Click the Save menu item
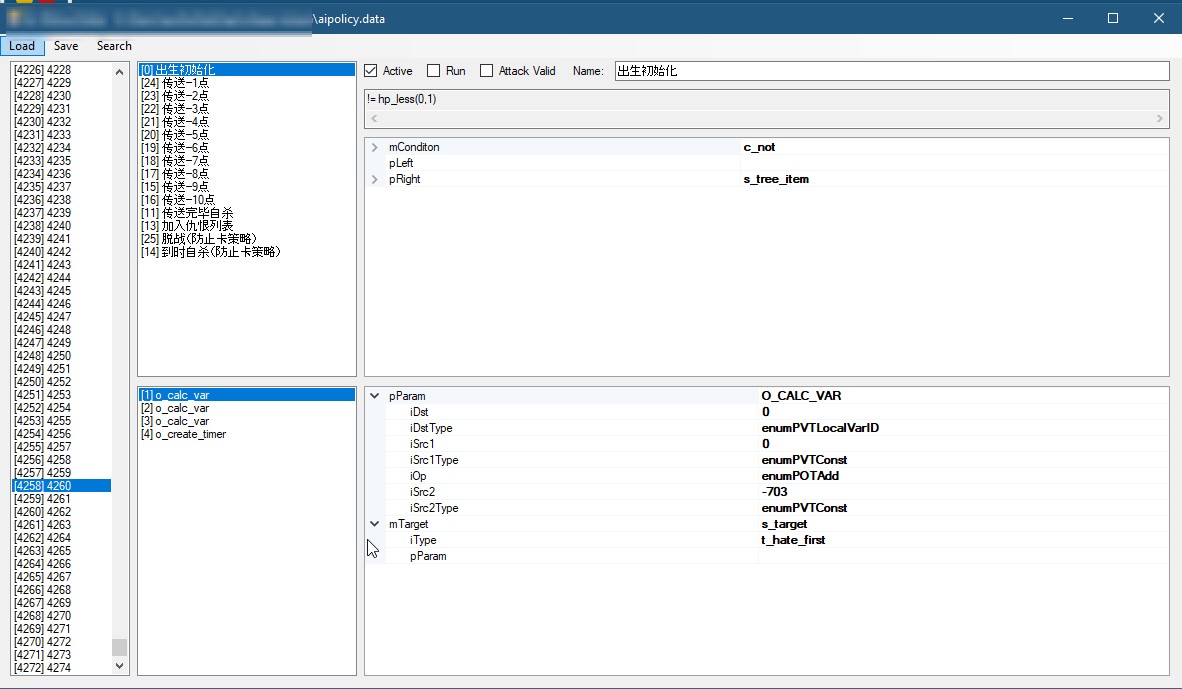This screenshot has height=689, width=1182. click(x=66, y=46)
